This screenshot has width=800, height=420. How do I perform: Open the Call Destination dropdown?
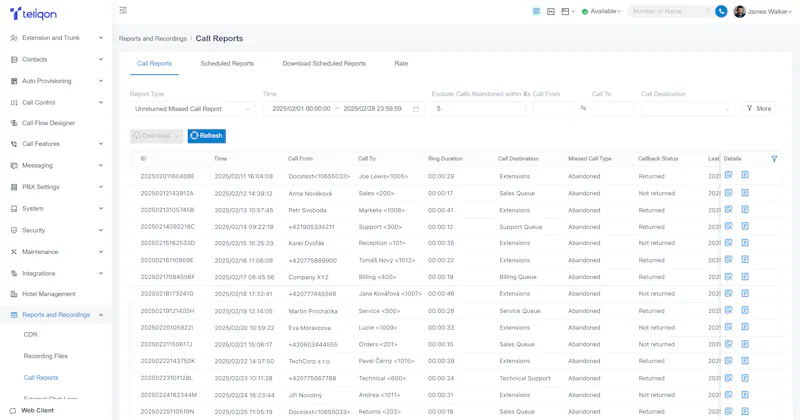pos(688,109)
